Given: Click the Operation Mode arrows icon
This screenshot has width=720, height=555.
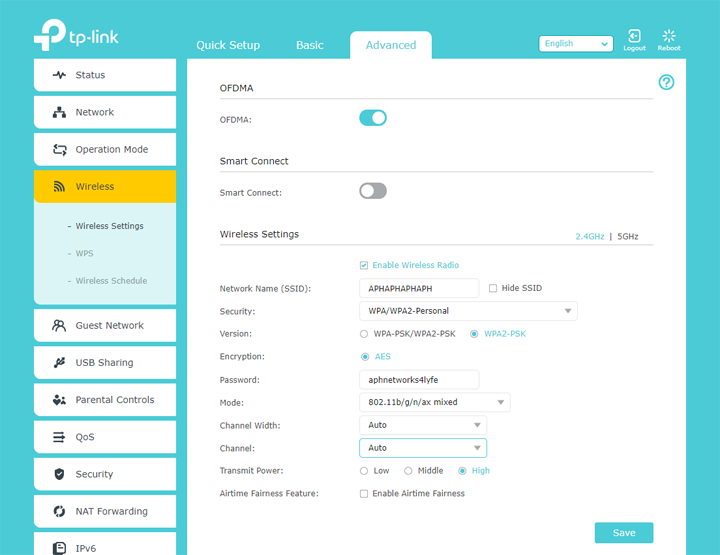Looking at the screenshot, I should click(59, 150).
